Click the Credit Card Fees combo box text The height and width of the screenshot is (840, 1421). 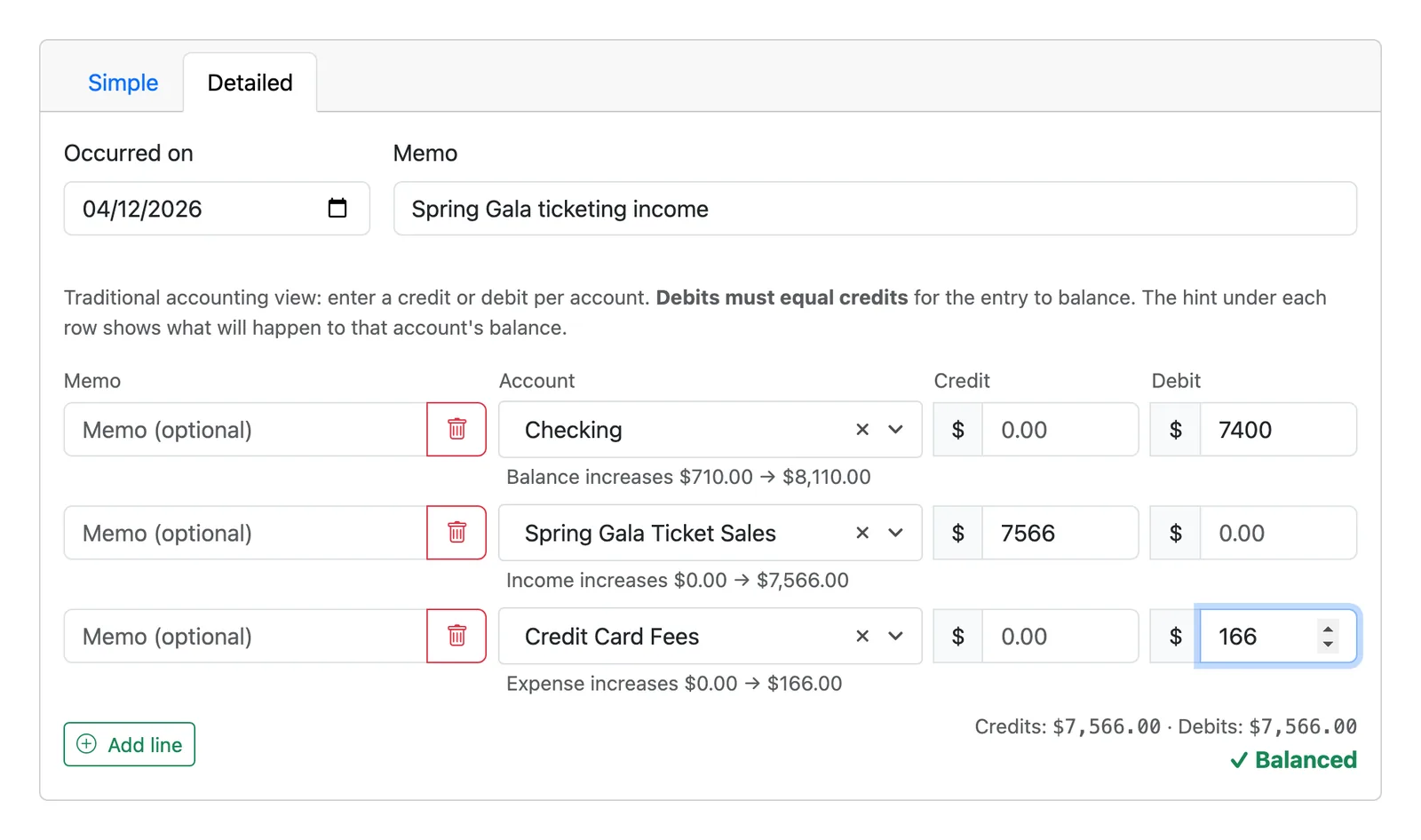pyautogui.click(x=612, y=637)
